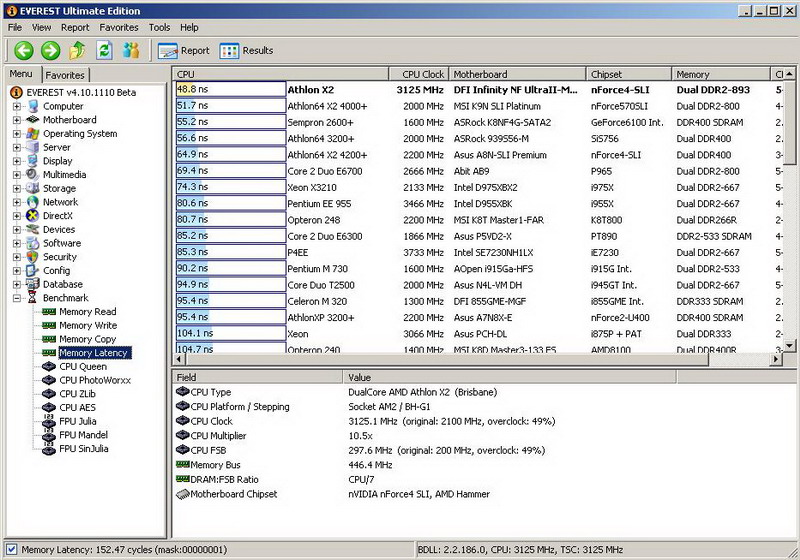800x560 pixels.
Task: Select CPU PhotoWorxx benchmark
Action: coord(95,380)
